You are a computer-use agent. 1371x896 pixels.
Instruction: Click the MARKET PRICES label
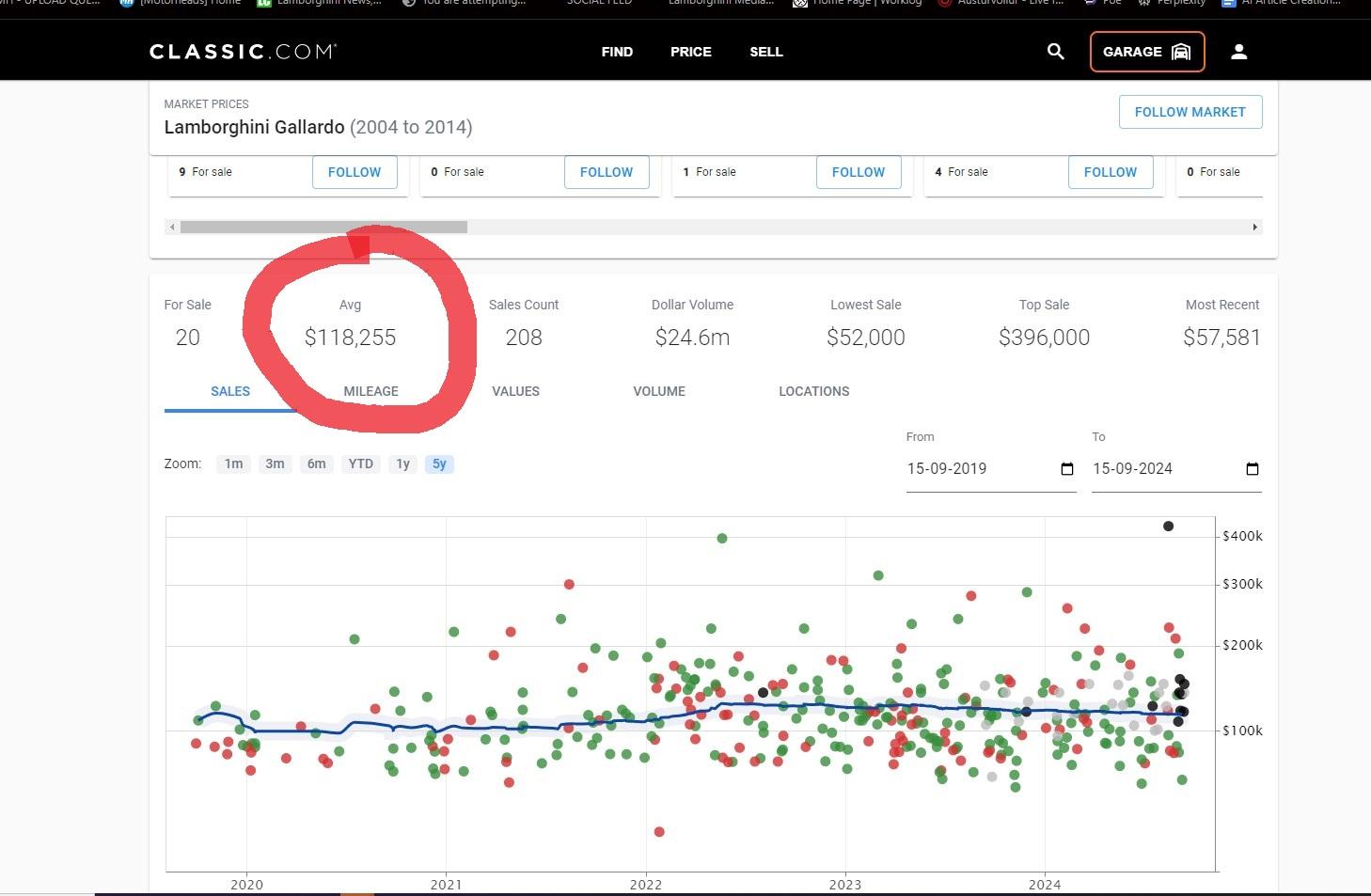[206, 104]
